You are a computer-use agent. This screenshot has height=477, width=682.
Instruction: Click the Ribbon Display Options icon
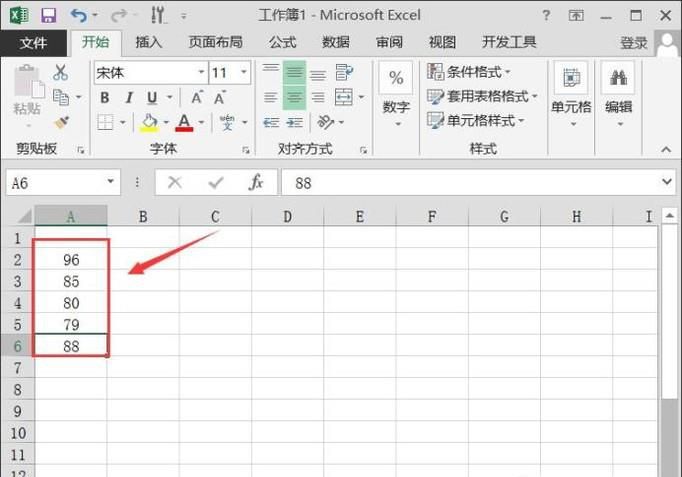(x=576, y=16)
